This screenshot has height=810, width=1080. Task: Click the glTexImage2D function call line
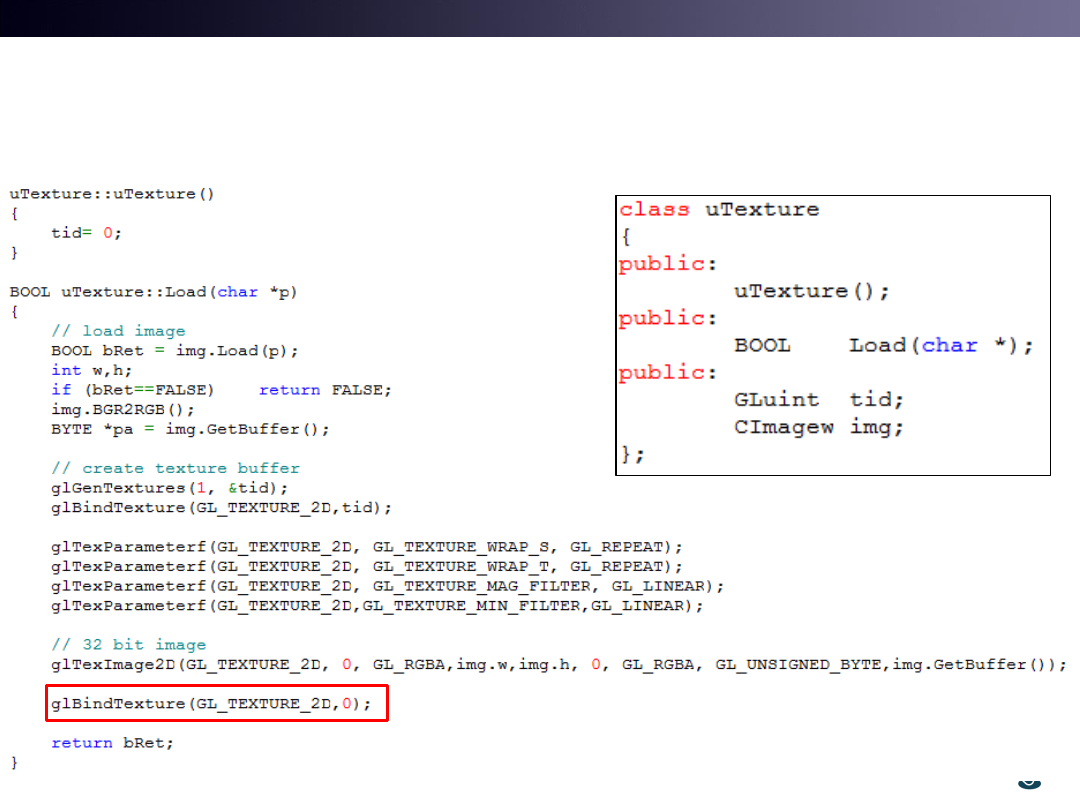tap(559, 665)
